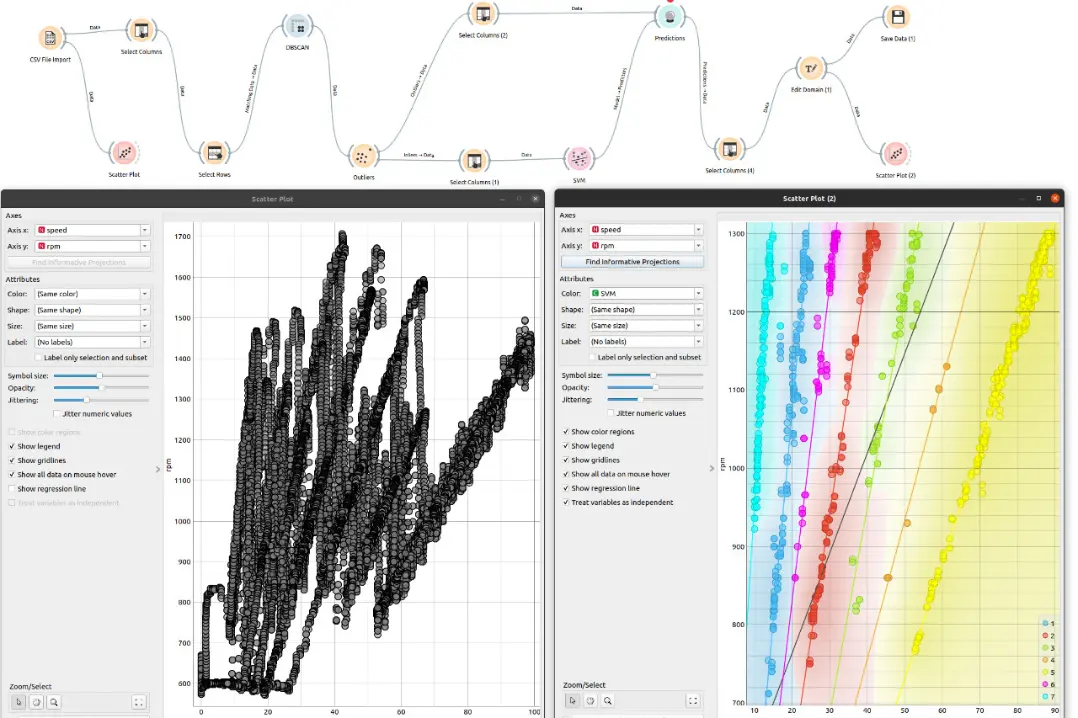Enable 'Jitter numeric values' in Scatter Plot window
The height and width of the screenshot is (718, 1078).
pos(57,414)
